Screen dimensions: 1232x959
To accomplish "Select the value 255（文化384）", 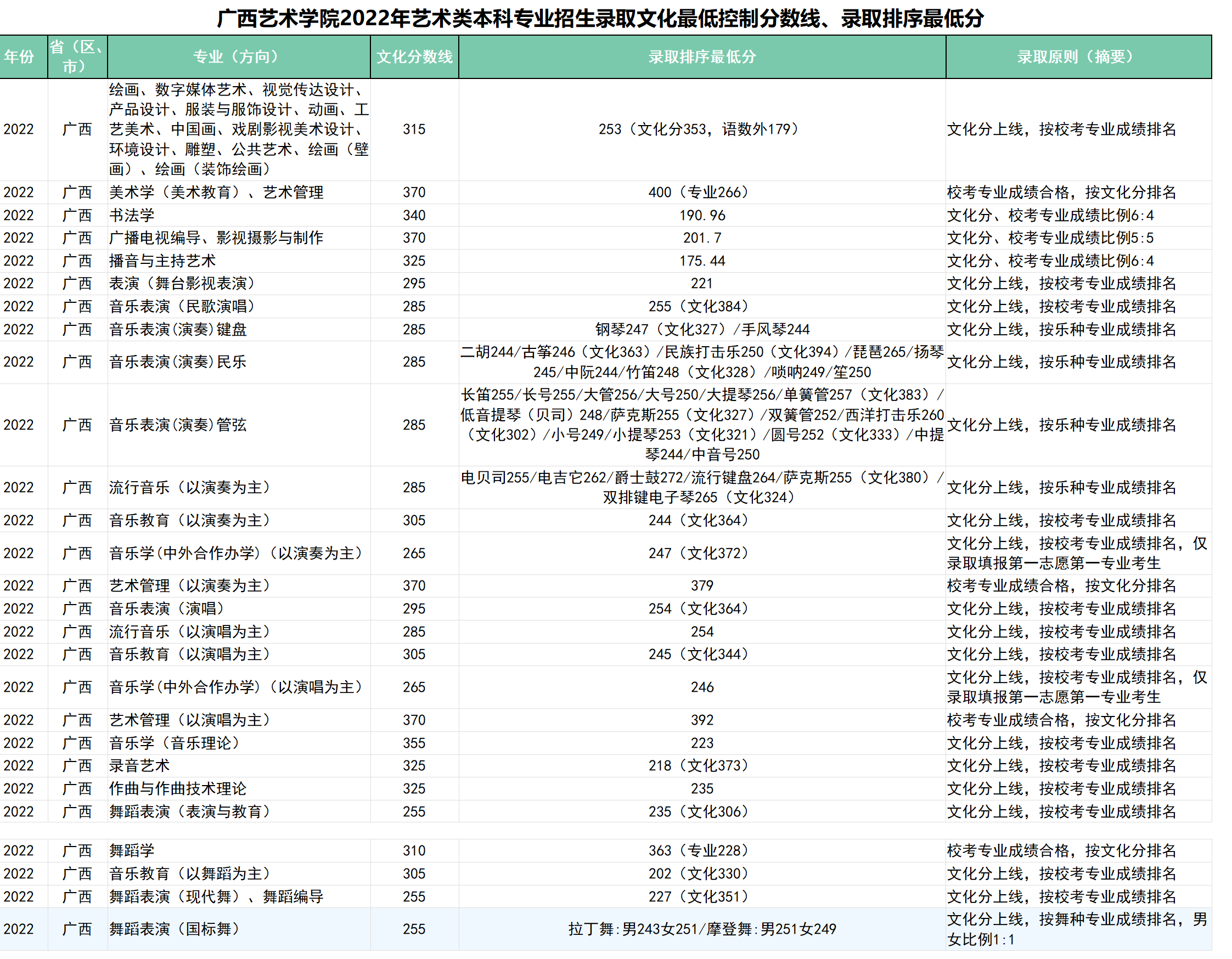I will pyautogui.click(x=702, y=307).
